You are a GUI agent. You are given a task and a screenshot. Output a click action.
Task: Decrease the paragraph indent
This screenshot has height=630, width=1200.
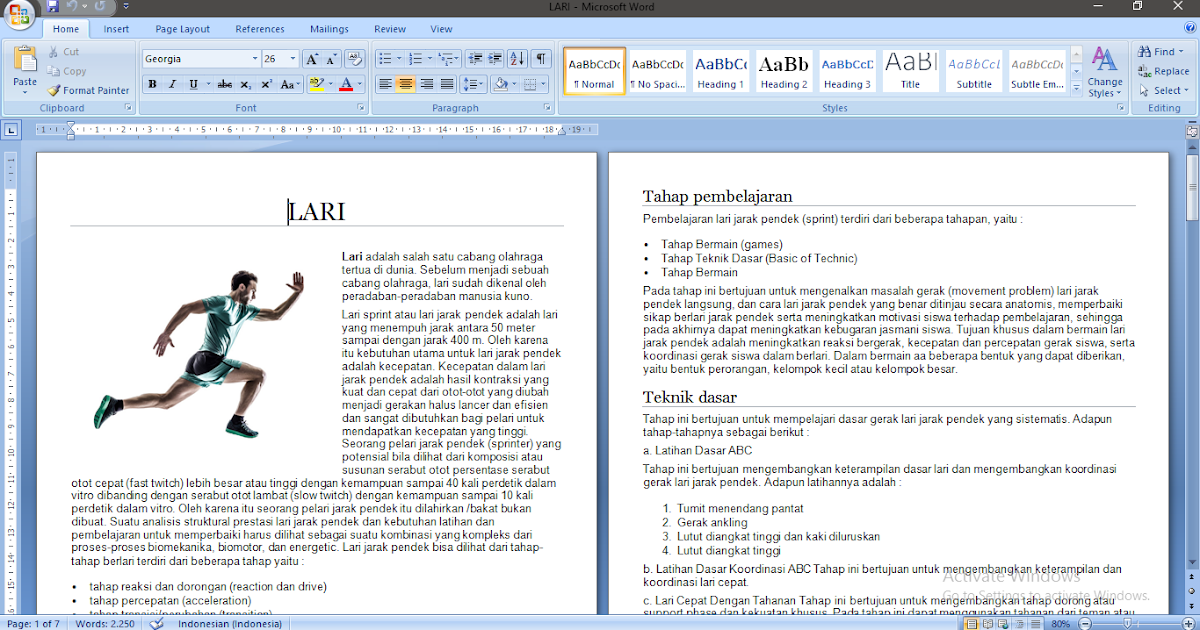(474, 59)
